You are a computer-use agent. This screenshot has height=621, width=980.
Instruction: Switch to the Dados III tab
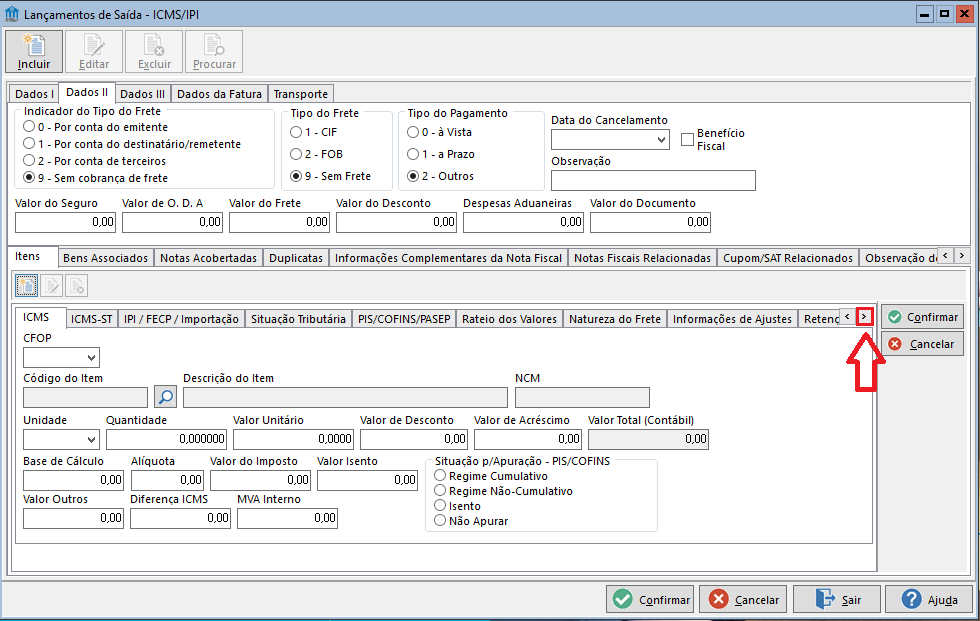[x=142, y=94]
